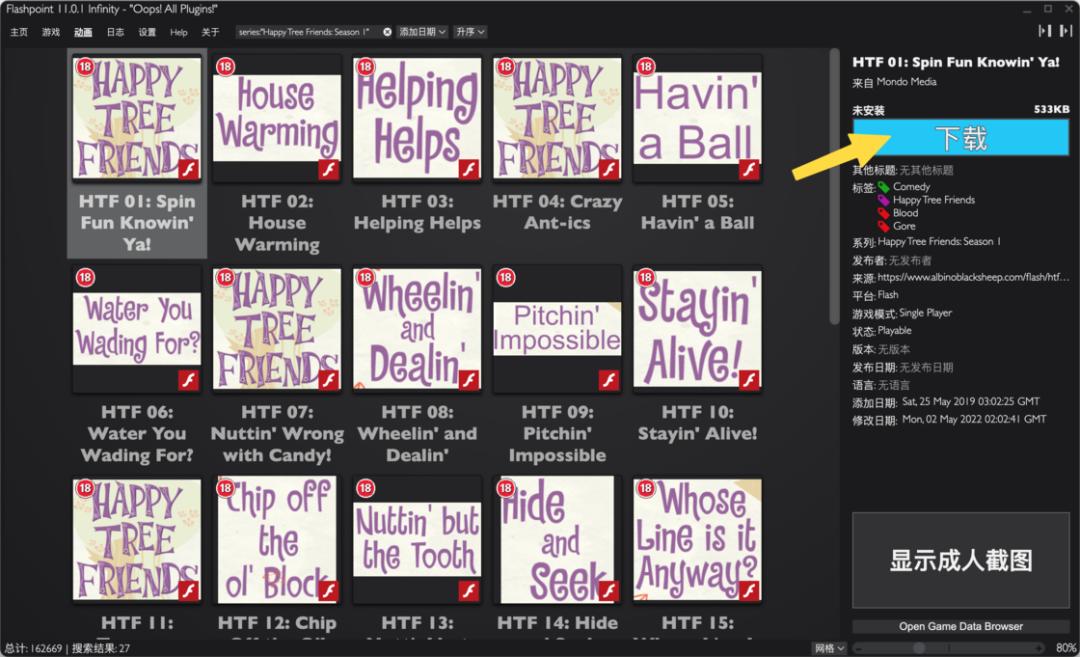Switch to the 游戏 (Games) tab
1080x657 pixels.
[51, 32]
